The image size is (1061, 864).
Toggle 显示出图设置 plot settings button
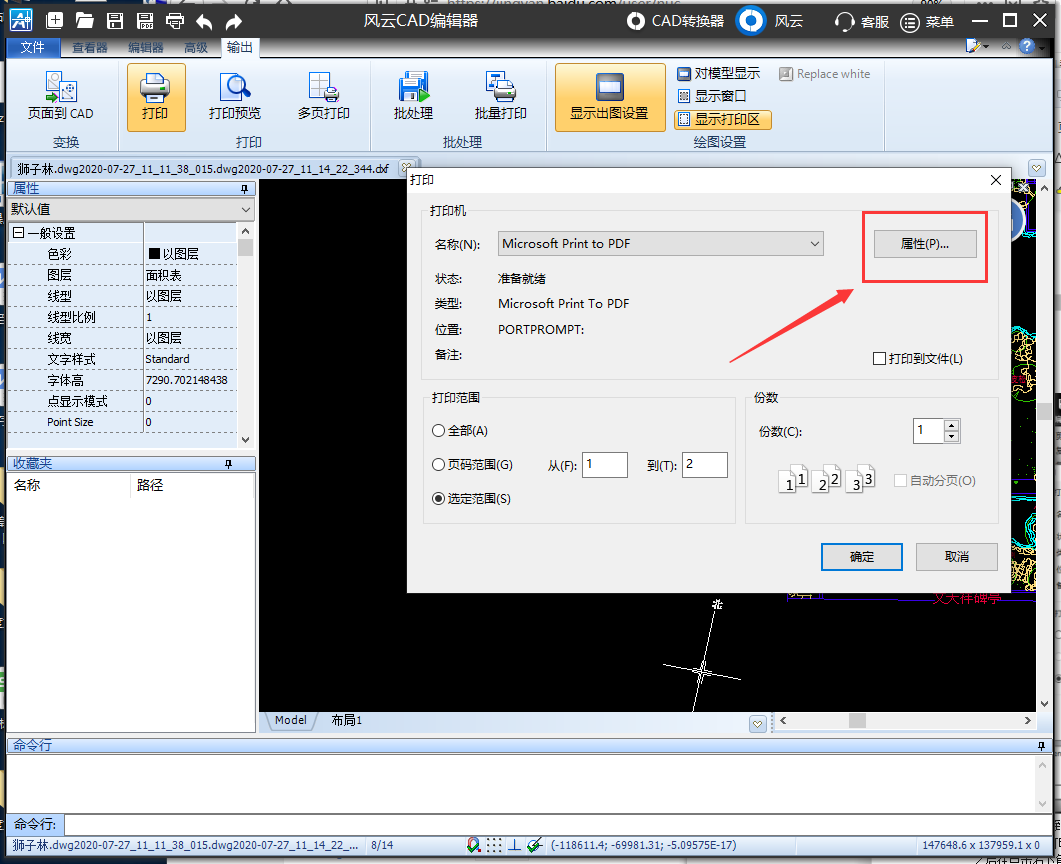click(x=610, y=97)
